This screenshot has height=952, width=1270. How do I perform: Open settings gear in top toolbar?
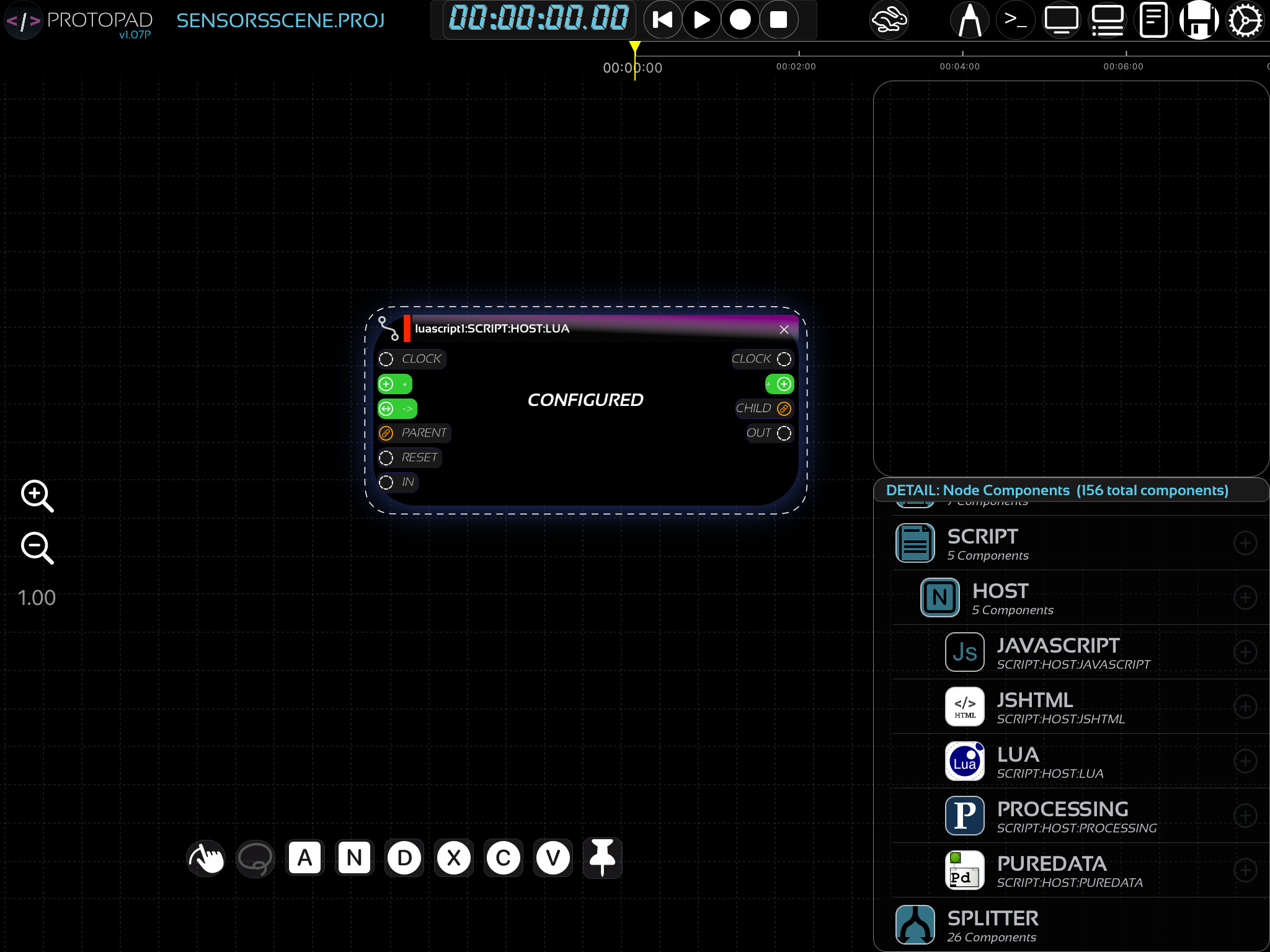point(1245,20)
